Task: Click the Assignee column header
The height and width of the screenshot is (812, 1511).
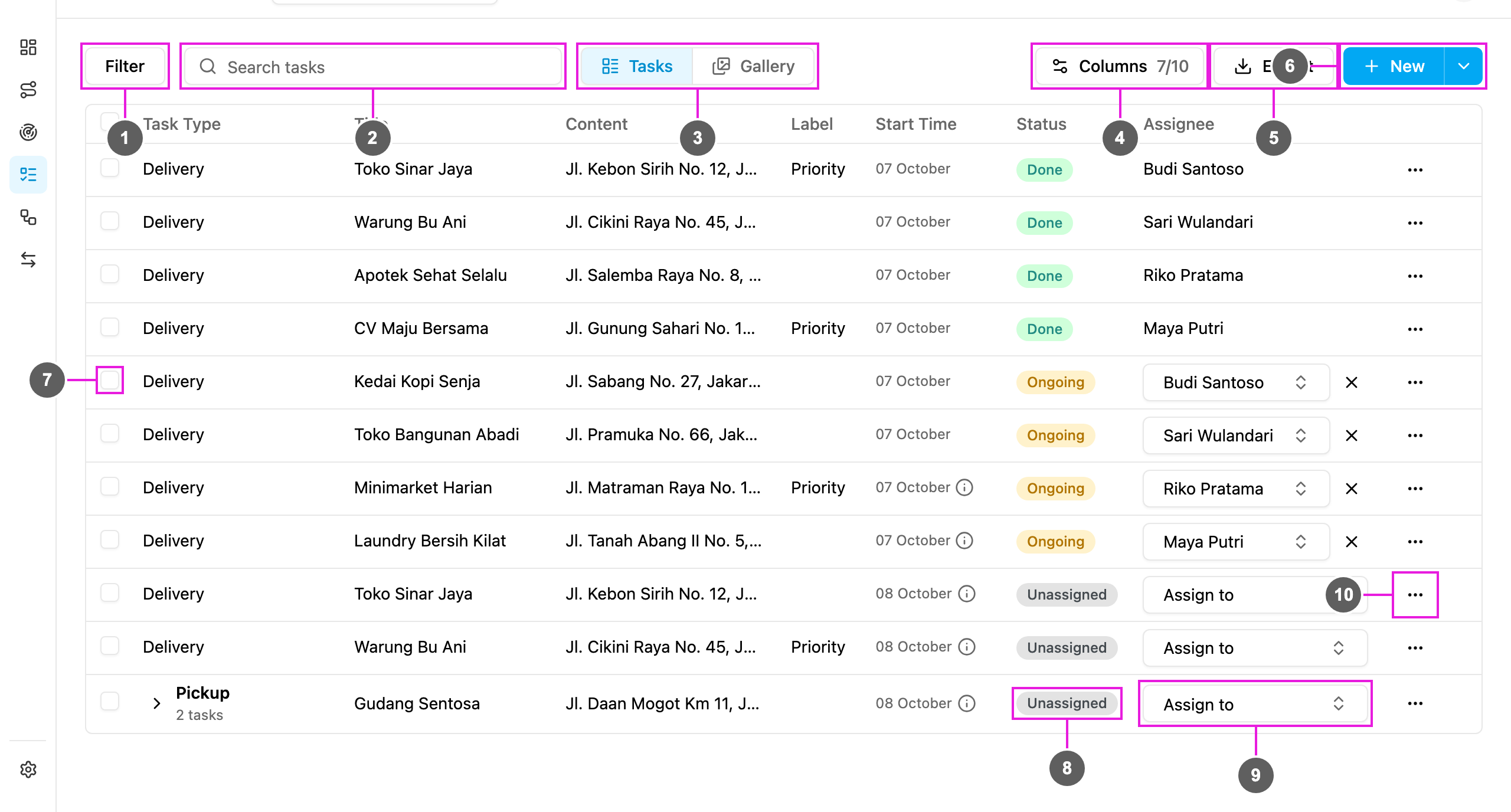Action: 1179,124
